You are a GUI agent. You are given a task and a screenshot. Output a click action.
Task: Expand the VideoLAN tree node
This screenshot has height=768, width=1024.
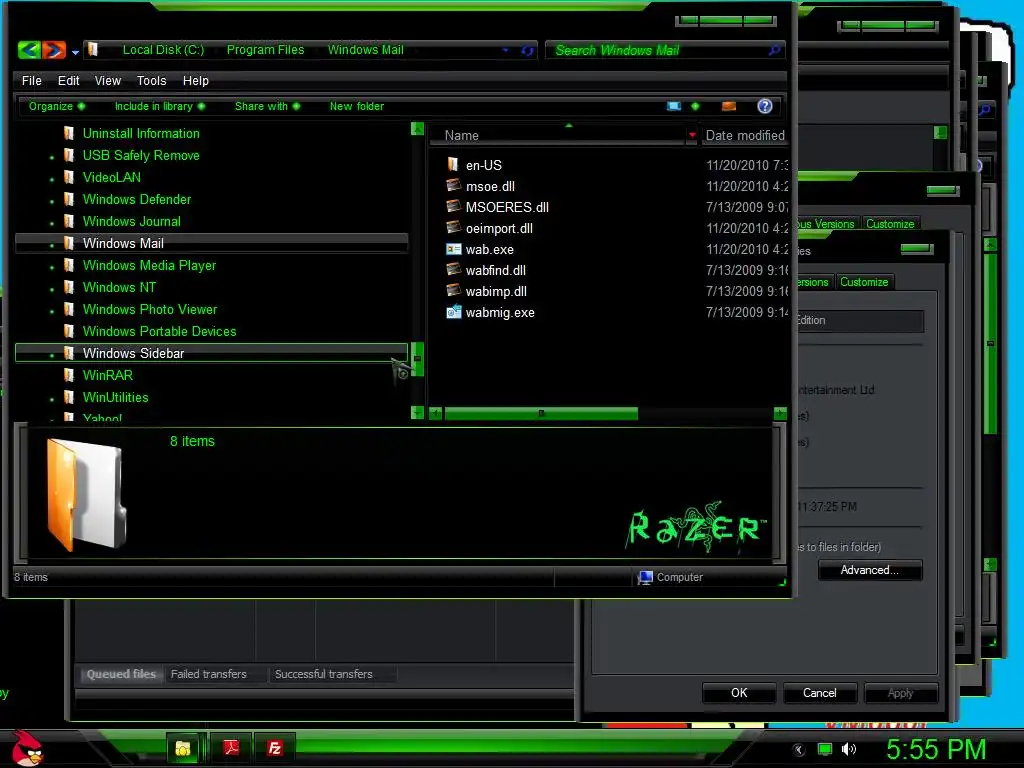(x=52, y=179)
